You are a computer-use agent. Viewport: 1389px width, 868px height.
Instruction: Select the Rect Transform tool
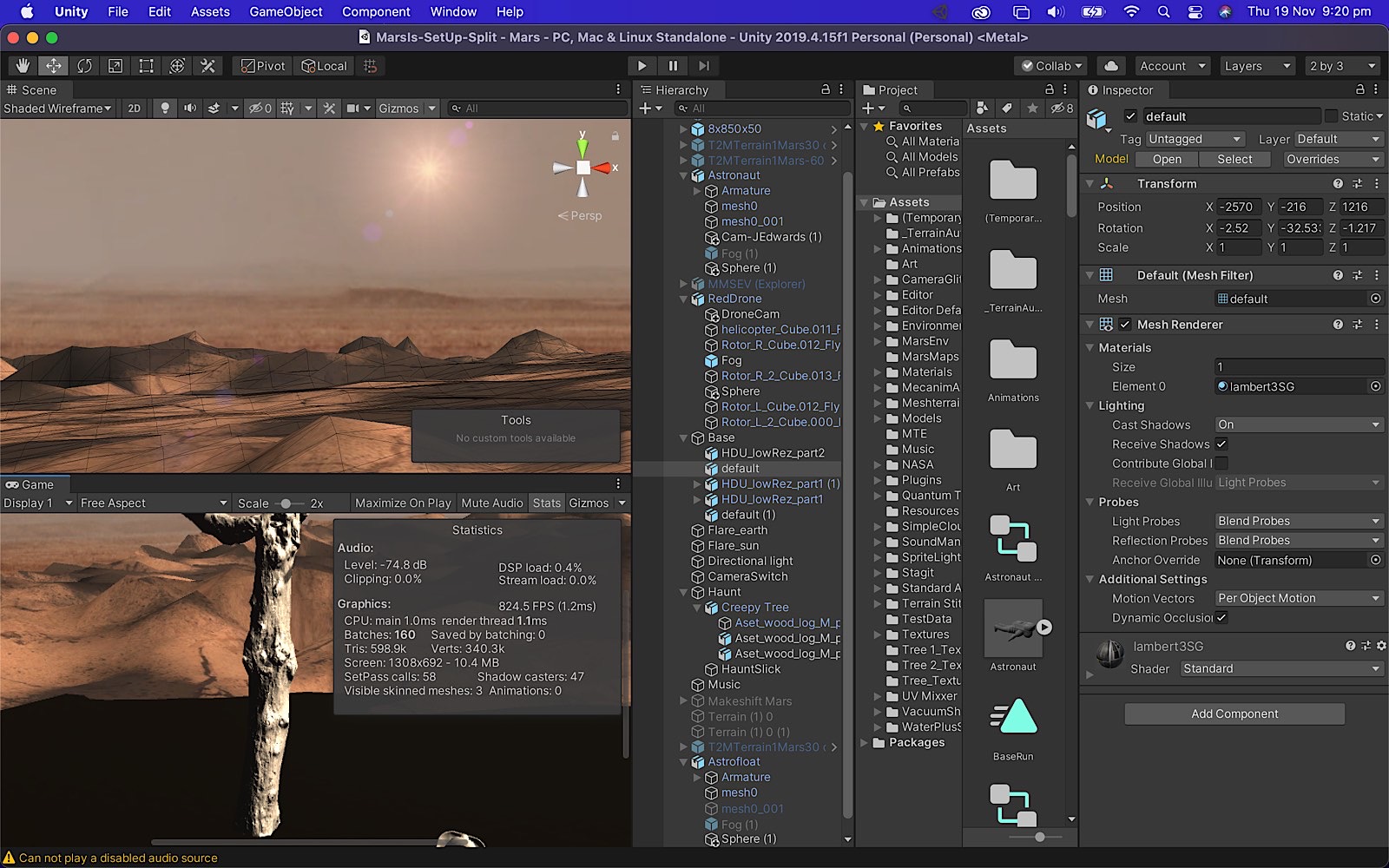pyautogui.click(x=146, y=66)
